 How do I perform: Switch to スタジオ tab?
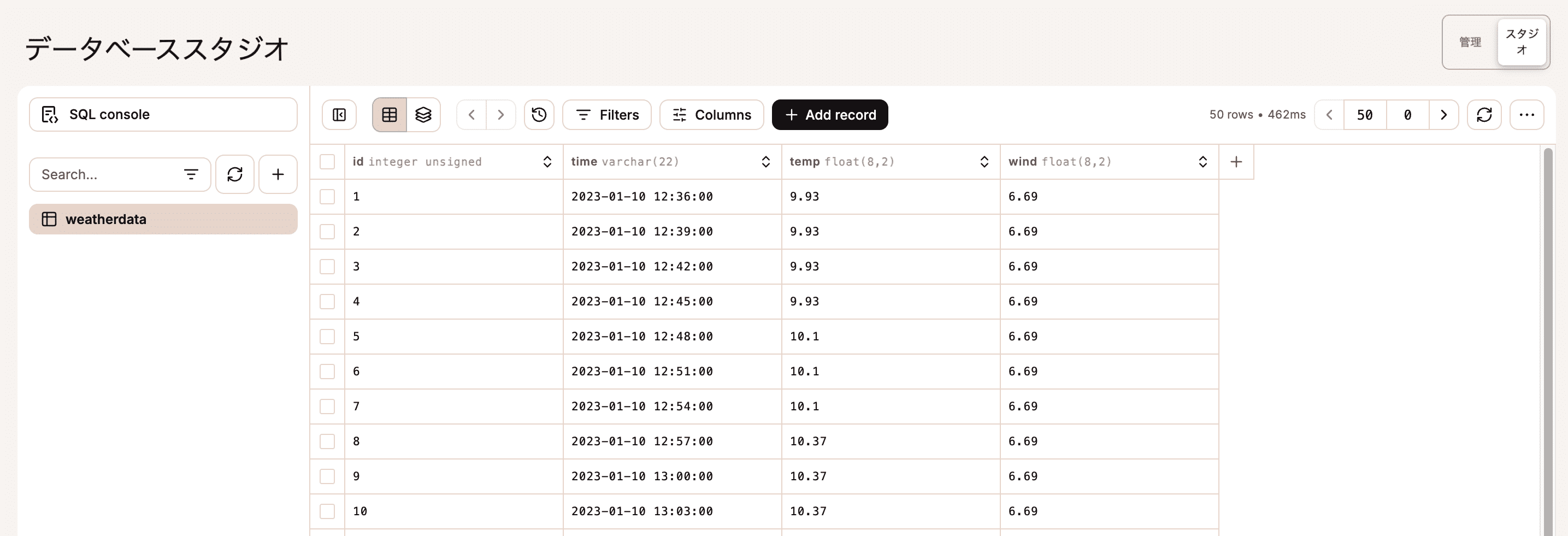coord(1522,42)
